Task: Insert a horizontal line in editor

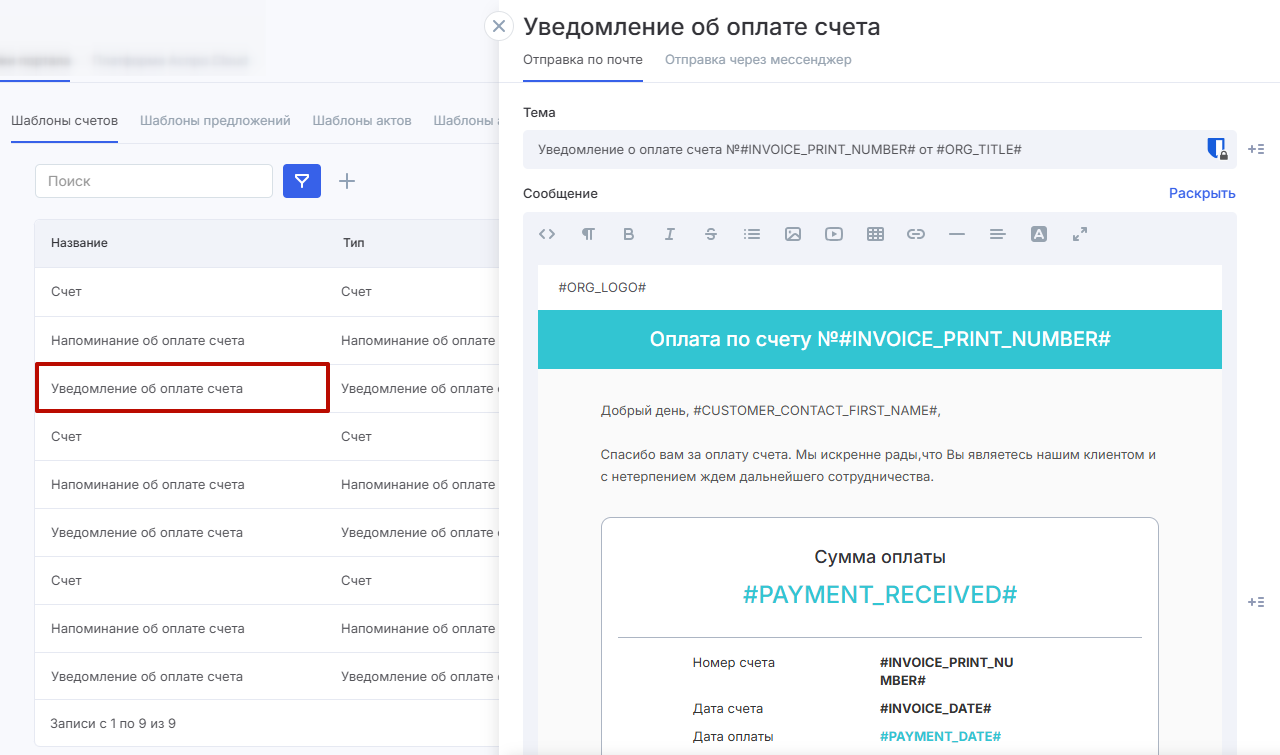Action: tap(957, 234)
